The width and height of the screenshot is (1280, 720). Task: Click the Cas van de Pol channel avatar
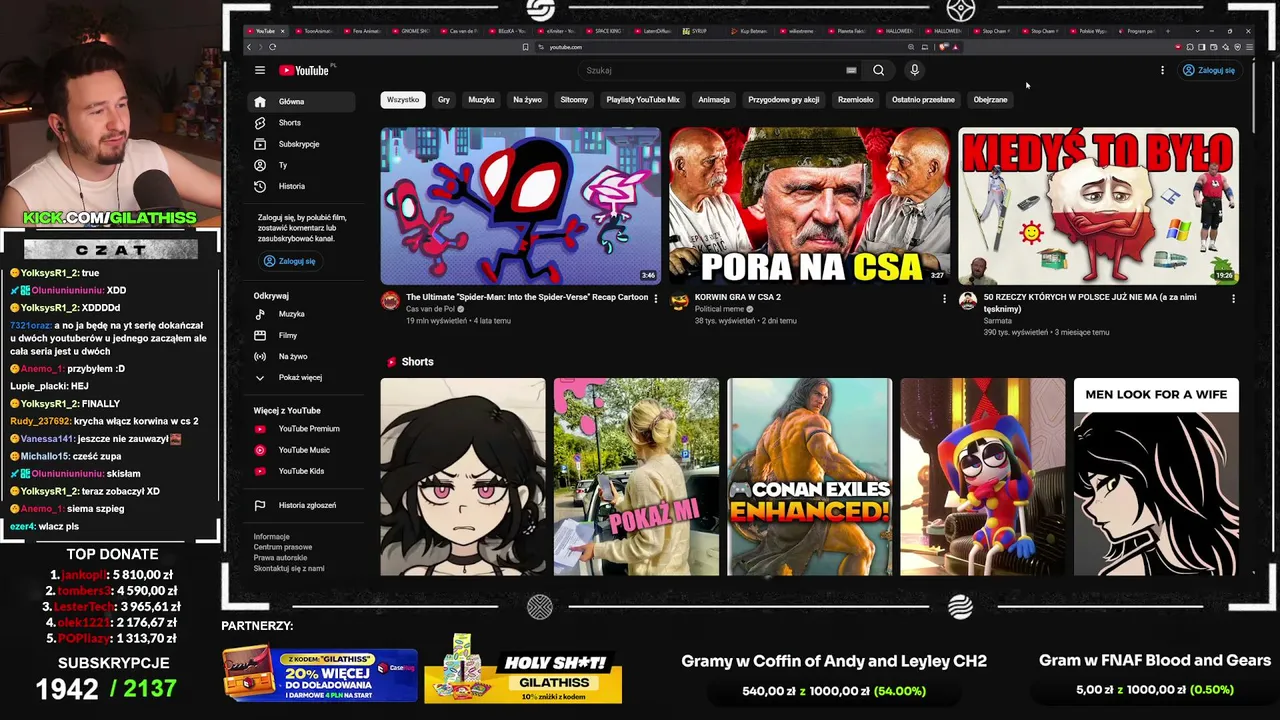click(390, 300)
